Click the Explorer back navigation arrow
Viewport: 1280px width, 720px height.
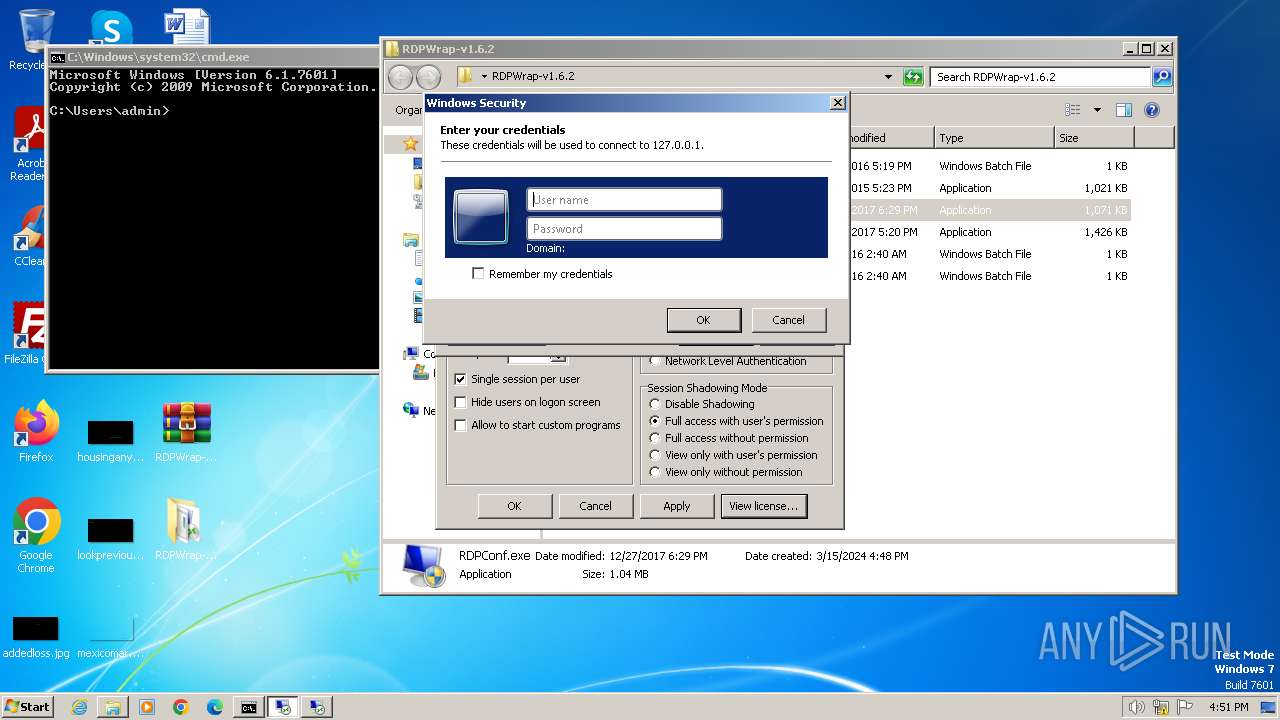click(400, 77)
